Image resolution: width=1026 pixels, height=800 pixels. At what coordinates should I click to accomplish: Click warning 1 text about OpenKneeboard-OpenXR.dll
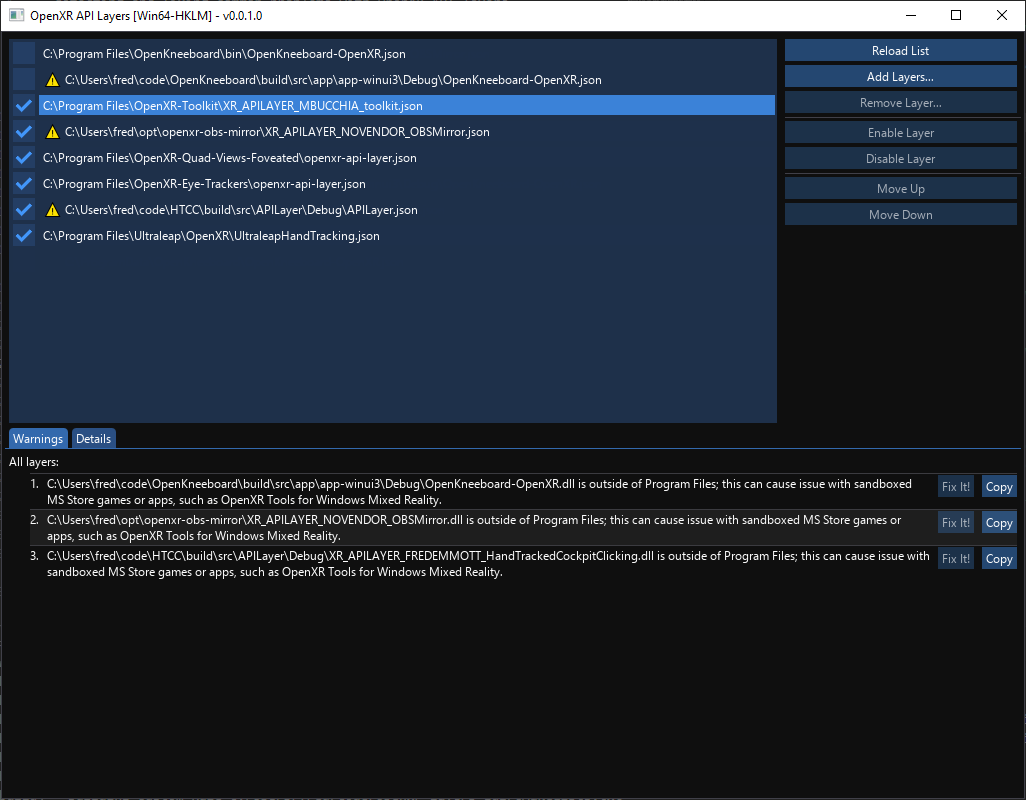click(479, 492)
